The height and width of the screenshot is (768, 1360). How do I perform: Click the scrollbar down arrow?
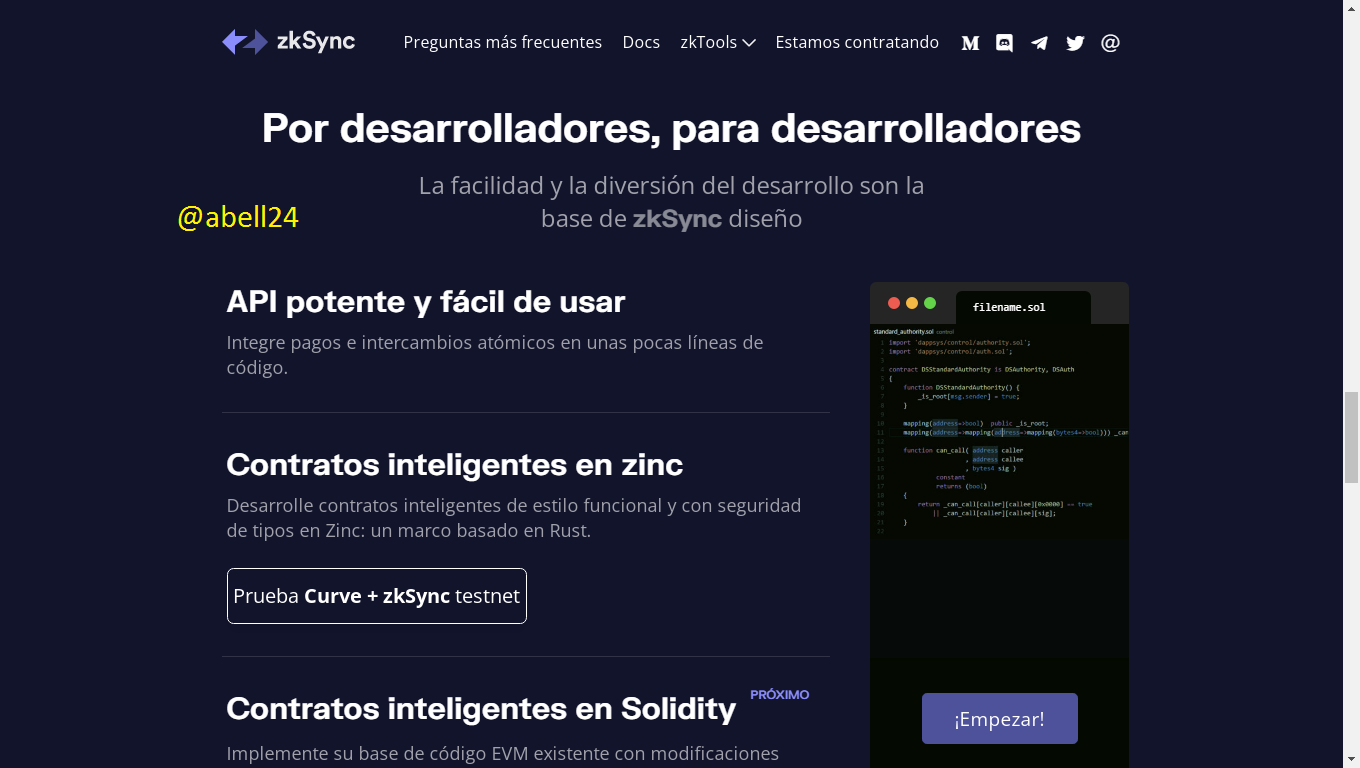pyautogui.click(x=1351, y=759)
